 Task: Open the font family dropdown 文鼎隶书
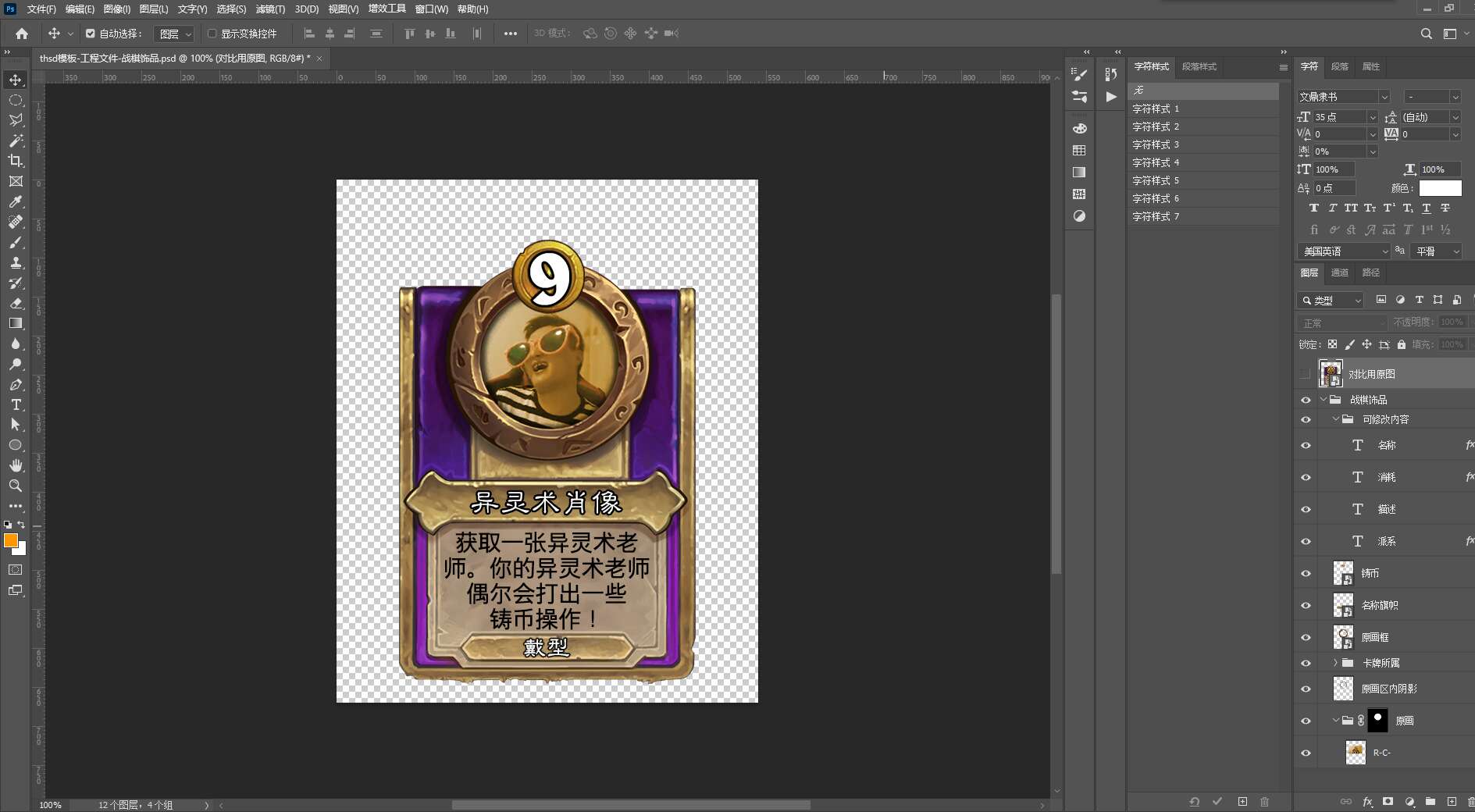coord(1344,97)
